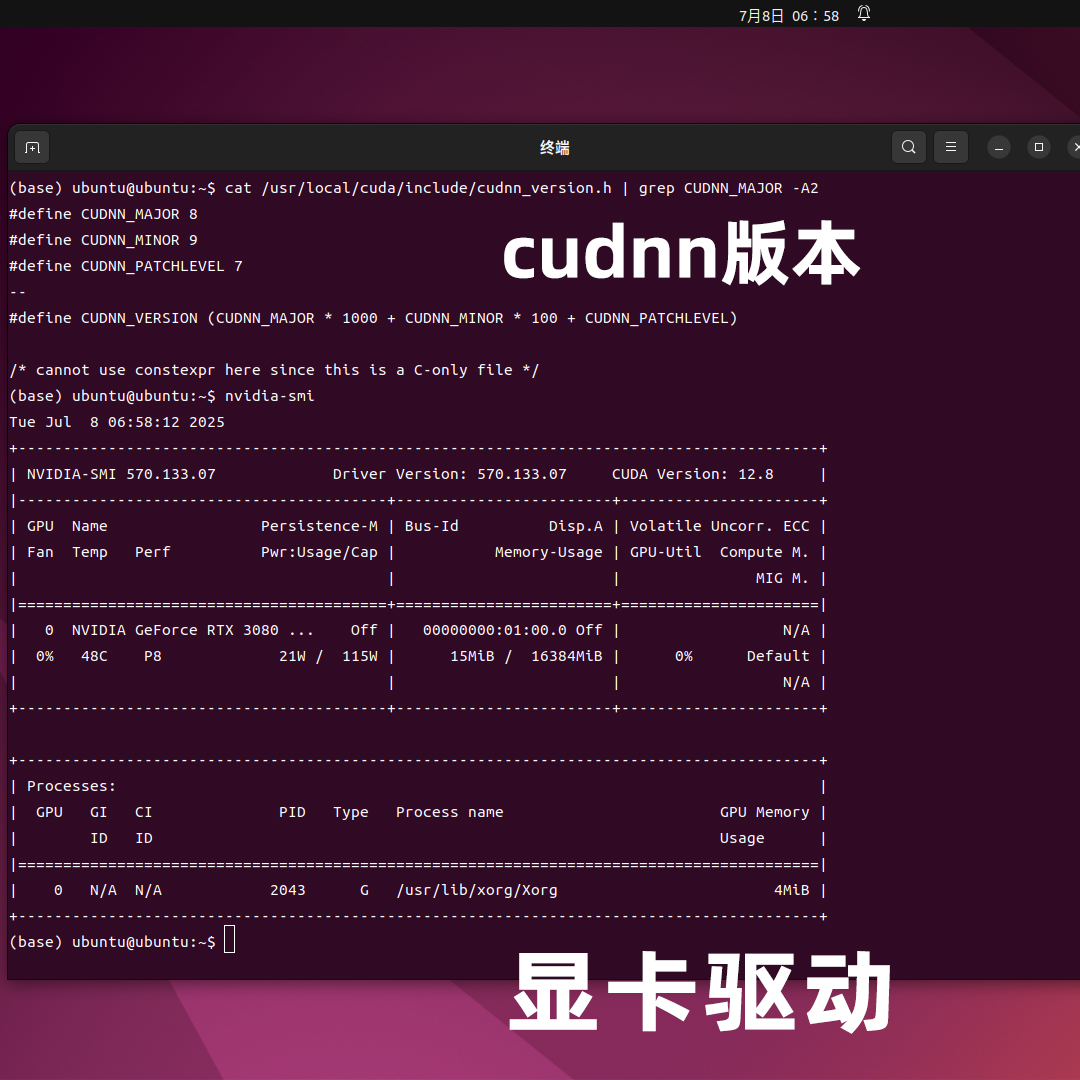This screenshot has width=1080, height=1080.
Task: Maximize the terminal window
Action: [1039, 147]
